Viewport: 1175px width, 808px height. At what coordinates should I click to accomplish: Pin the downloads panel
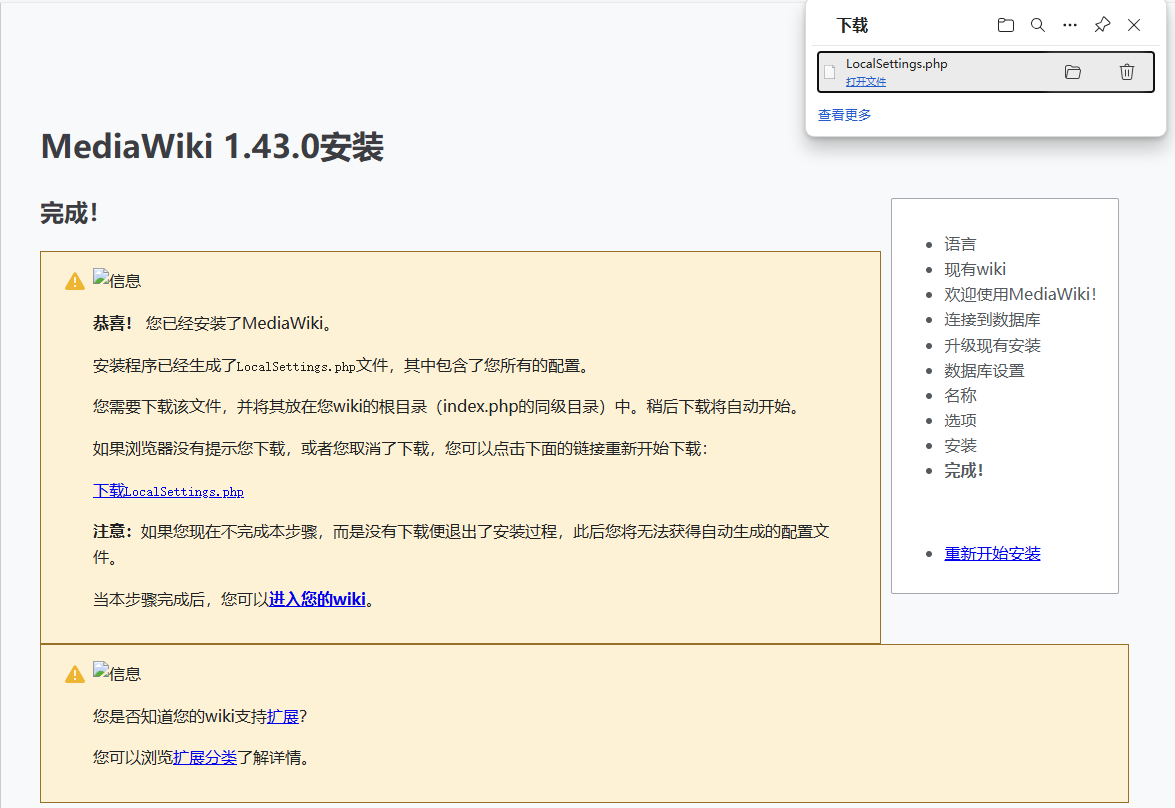(1102, 25)
